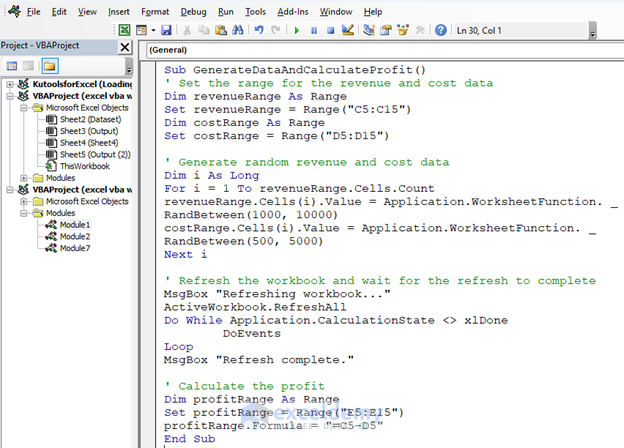Open the Object Browser icon
The height and width of the screenshot is (448, 624).
click(403, 30)
